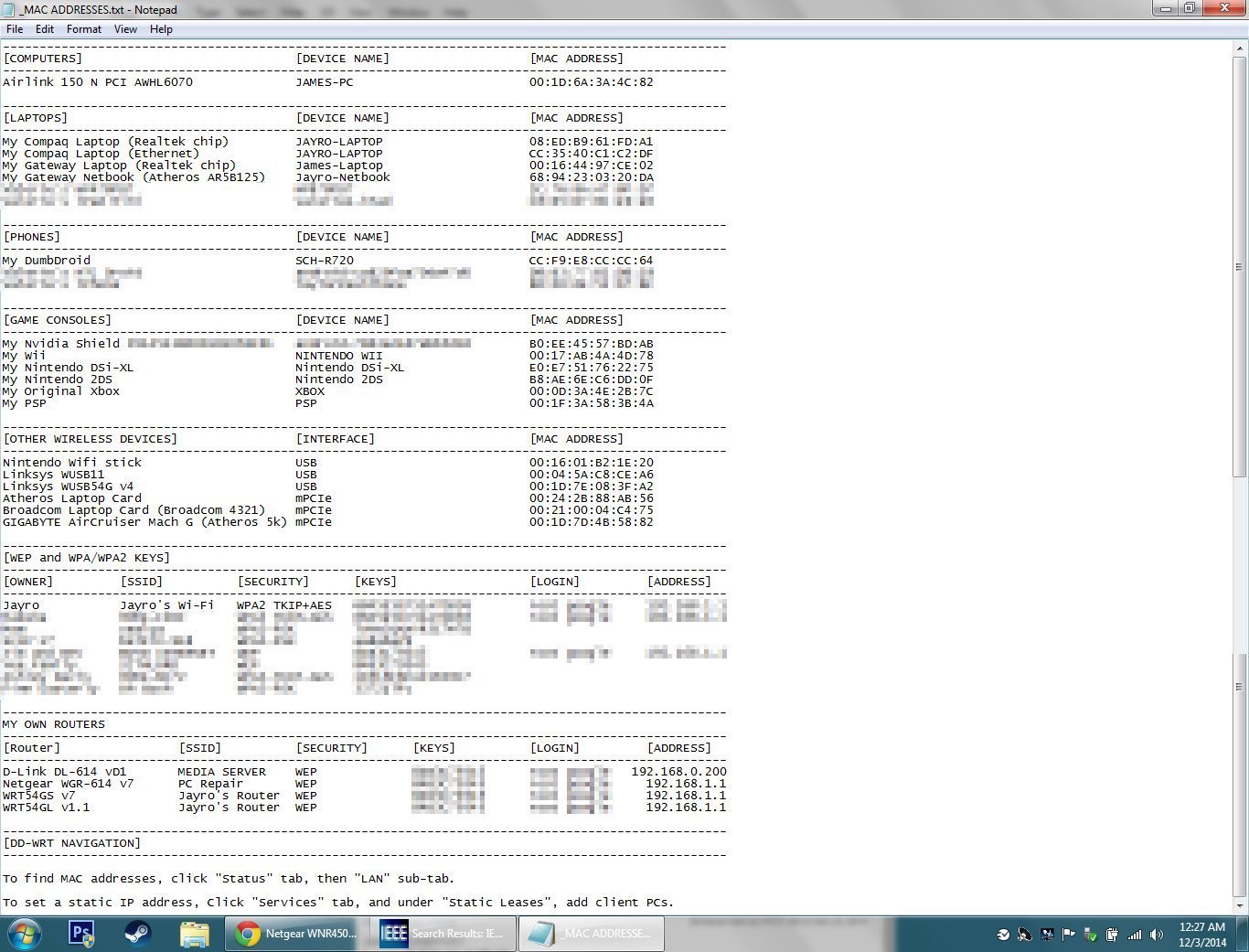Open the battery power tray icon

(x=1112, y=935)
